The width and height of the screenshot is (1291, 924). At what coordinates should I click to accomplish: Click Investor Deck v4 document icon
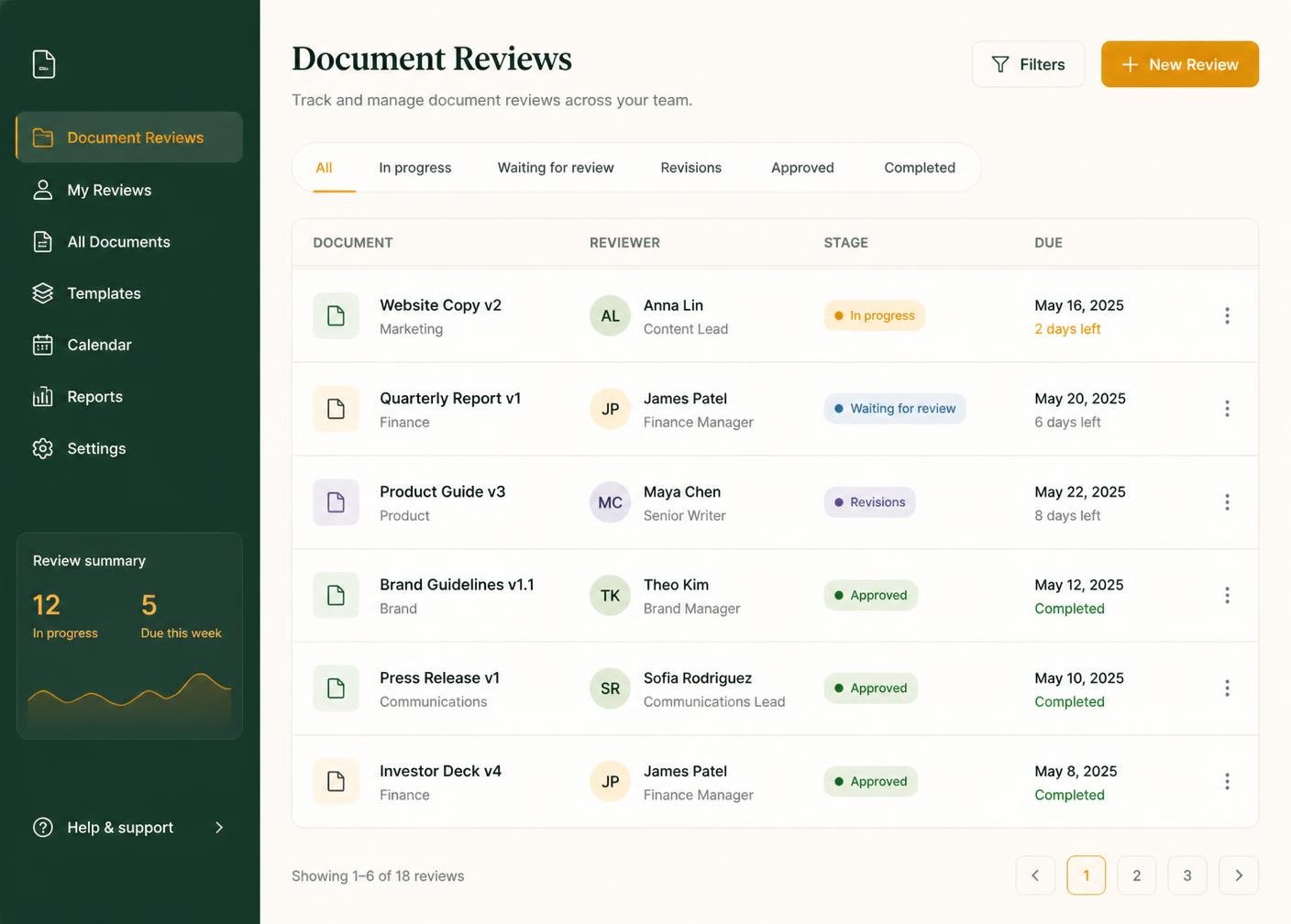click(x=337, y=782)
